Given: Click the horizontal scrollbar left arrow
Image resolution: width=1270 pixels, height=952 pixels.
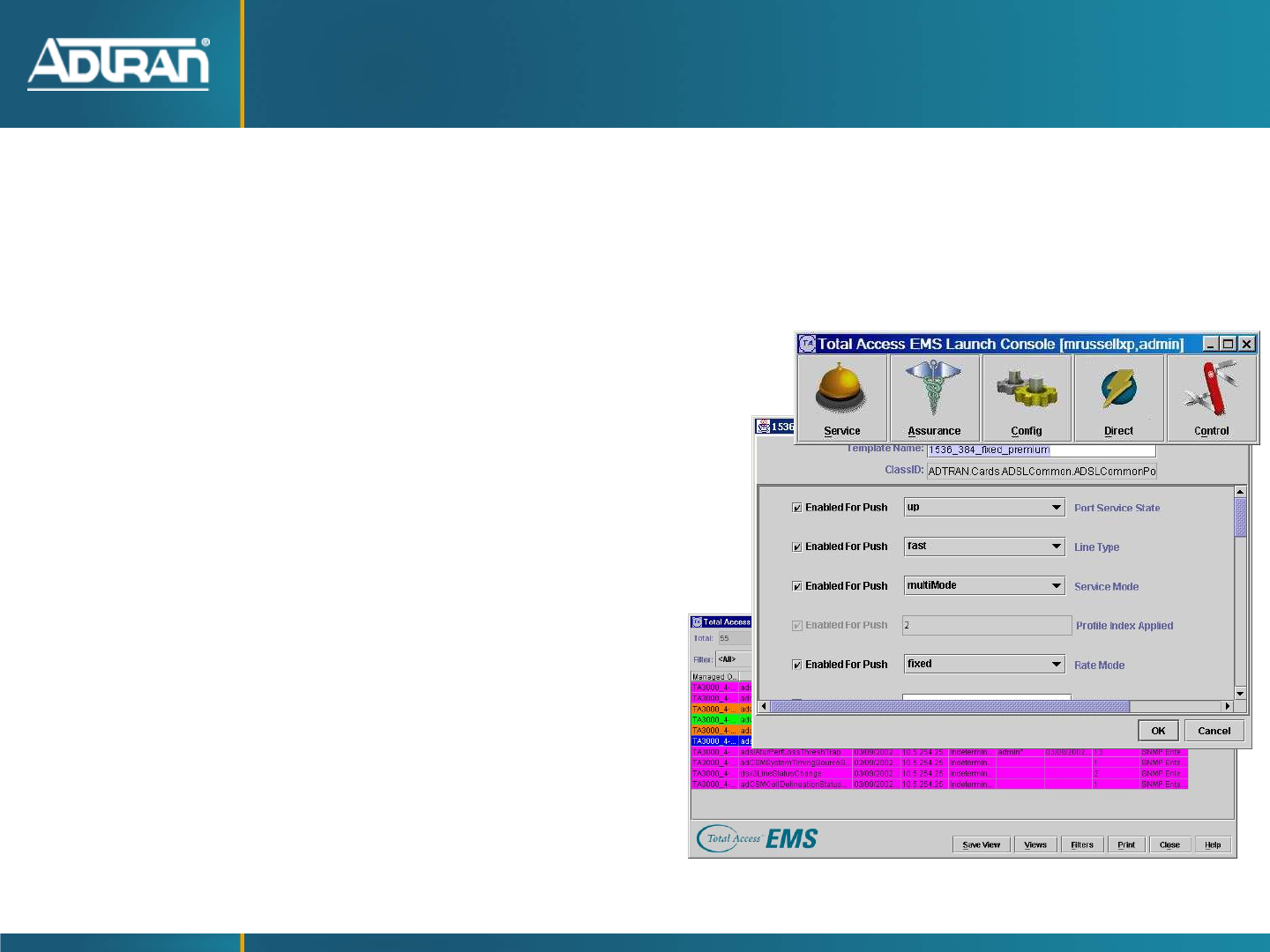Looking at the screenshot, I should tap(765, 706).
